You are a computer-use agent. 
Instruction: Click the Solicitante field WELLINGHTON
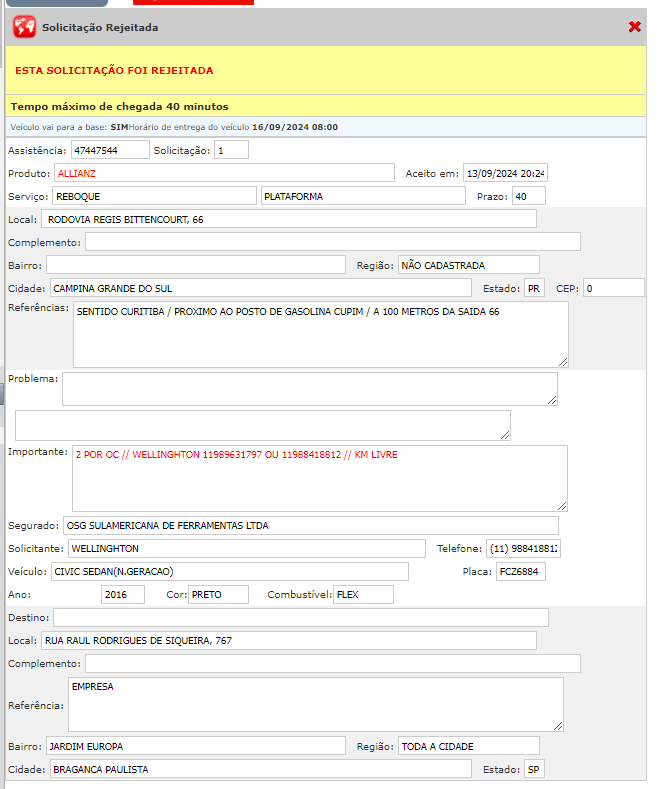tap(246, 548)
